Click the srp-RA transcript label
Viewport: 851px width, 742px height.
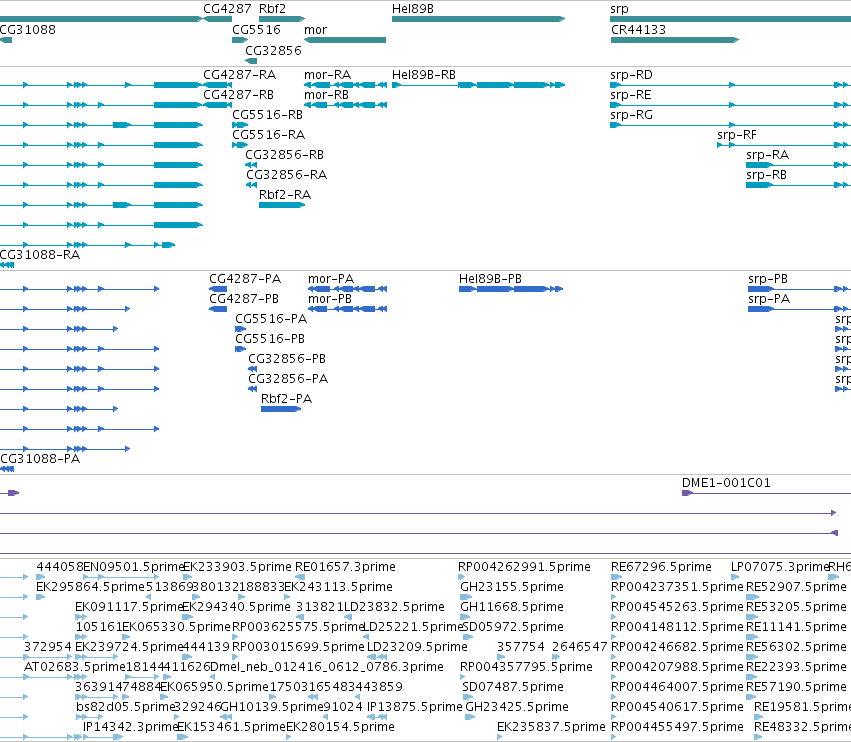[767, 155]
